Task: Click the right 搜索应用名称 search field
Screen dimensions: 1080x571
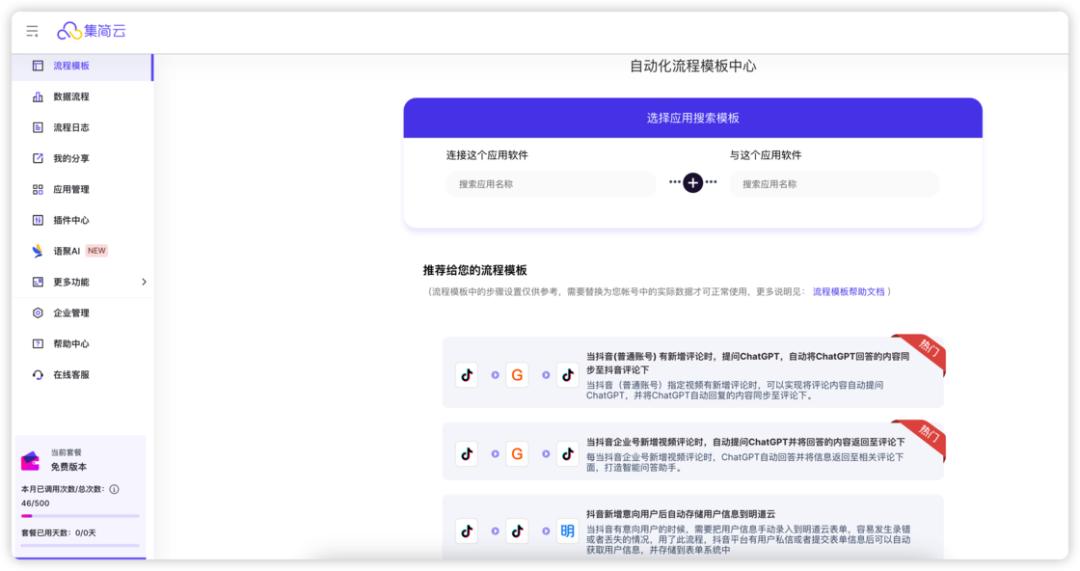Action: pos(834,184)
